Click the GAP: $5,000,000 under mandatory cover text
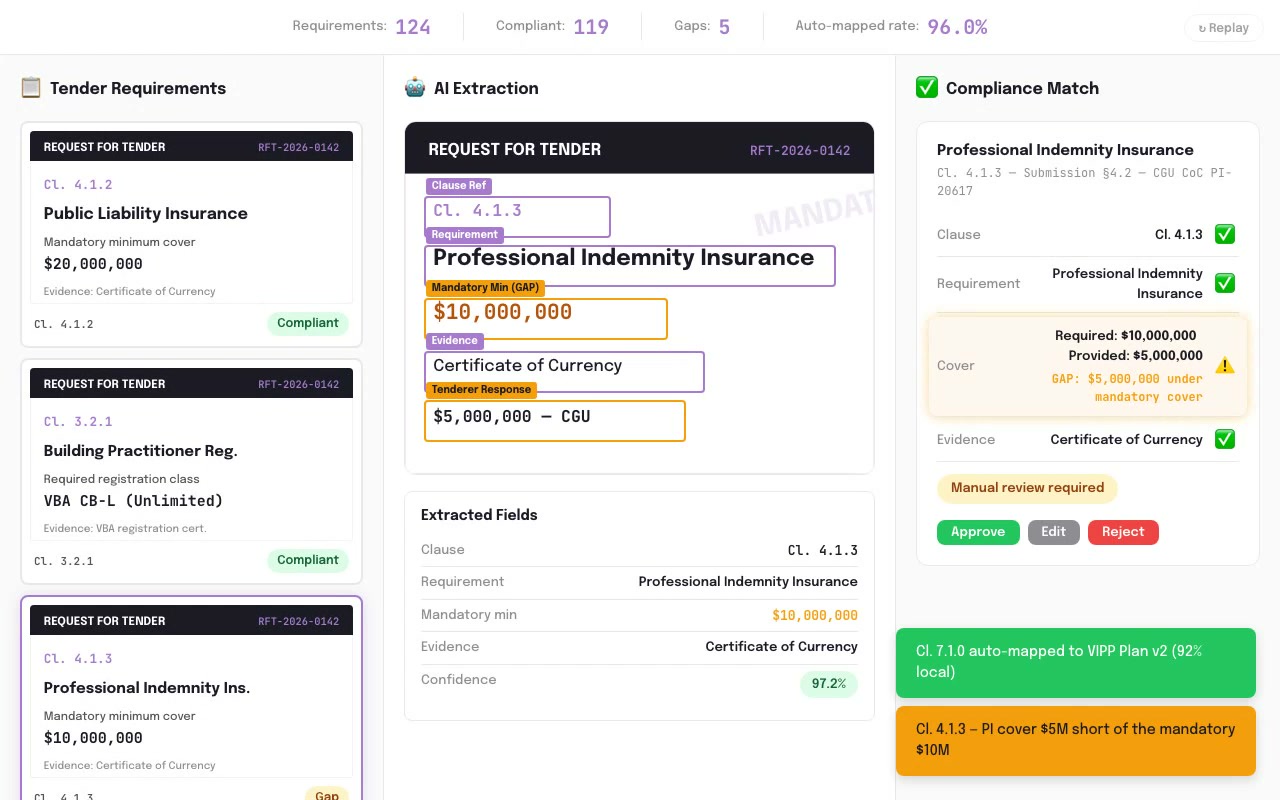Viewport: 1280px width, 800px height. pos(1127,388)
